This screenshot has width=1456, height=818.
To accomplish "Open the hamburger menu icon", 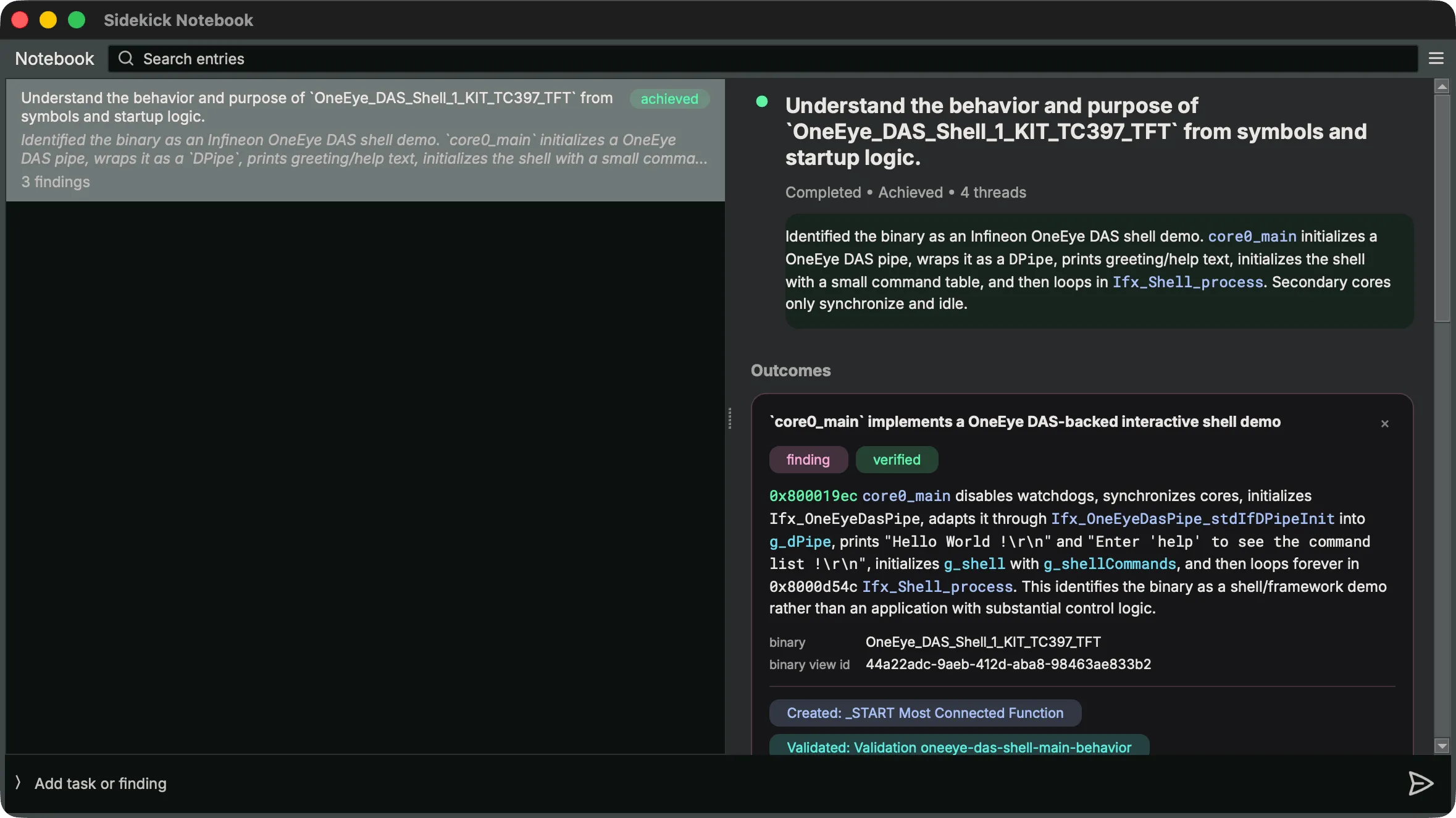I will tap(1436, 59).
